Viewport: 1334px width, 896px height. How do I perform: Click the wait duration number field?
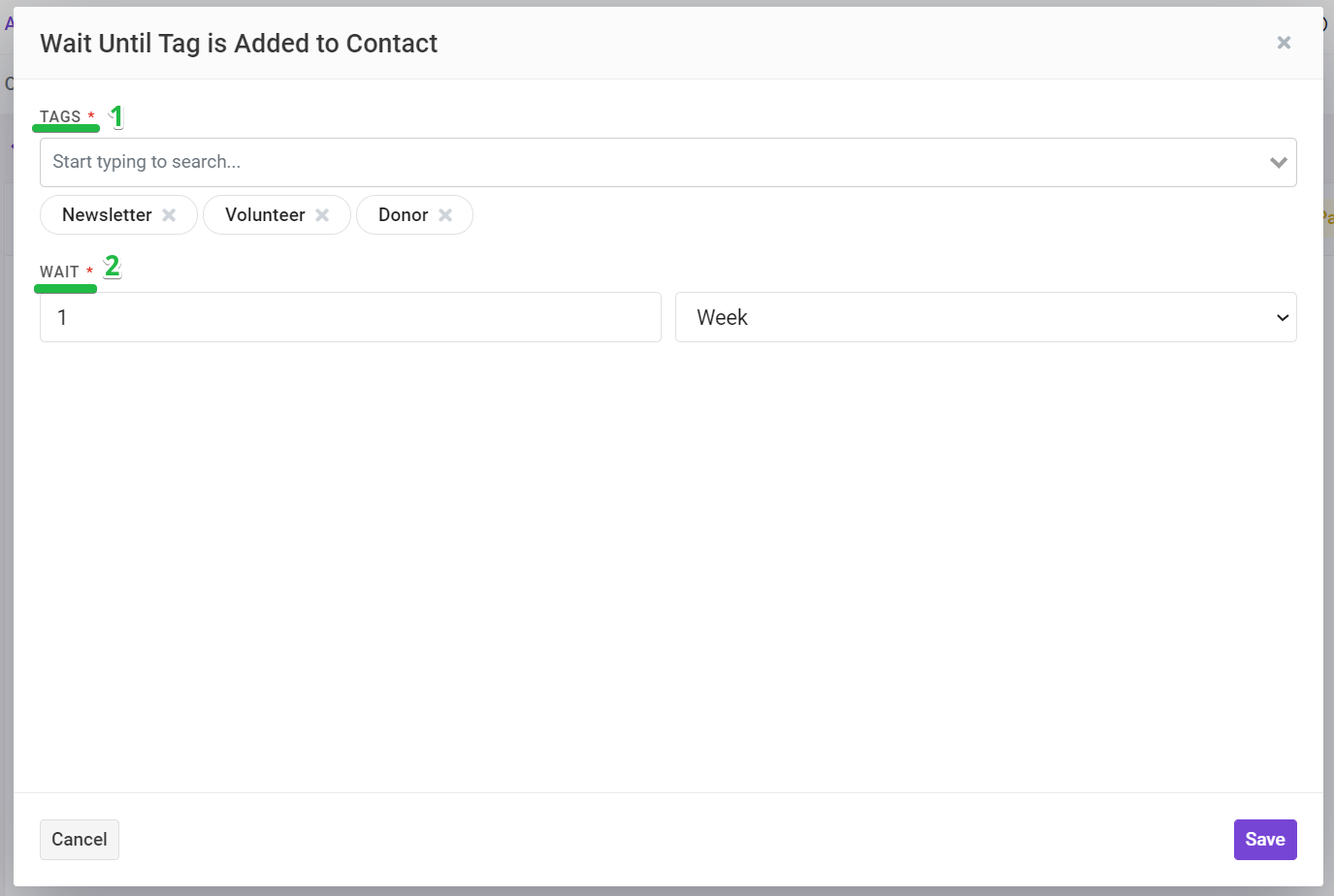coord(350,317)
